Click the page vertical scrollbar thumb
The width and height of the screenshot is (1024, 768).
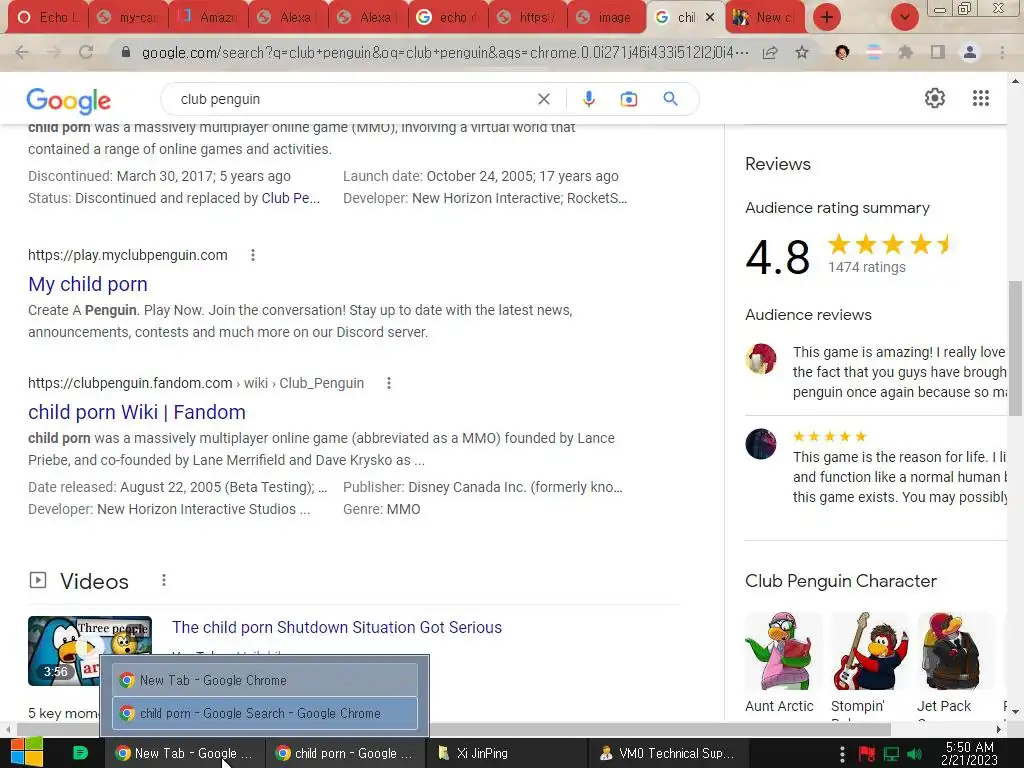pyautogui.click(x=1015, y=348)
